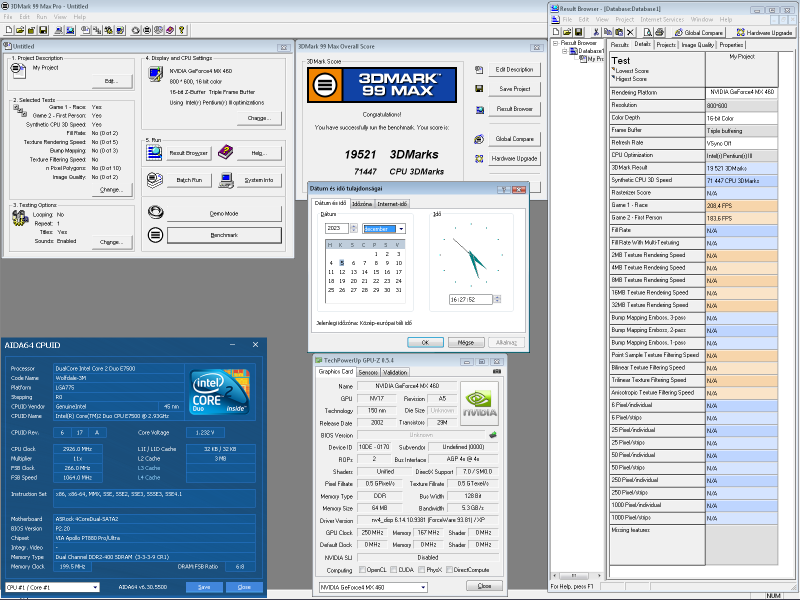Switch to Időzóna tab in date dialog
800x600 pixels.
(x=362, y=204)
